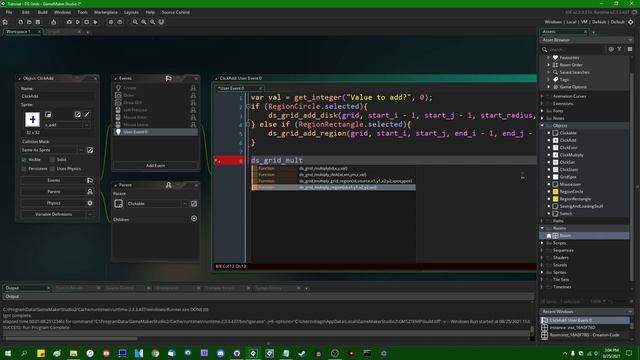Click the Physics button in object panel
Viewport: 640px width, 360px height.
[x=53, y=203]
